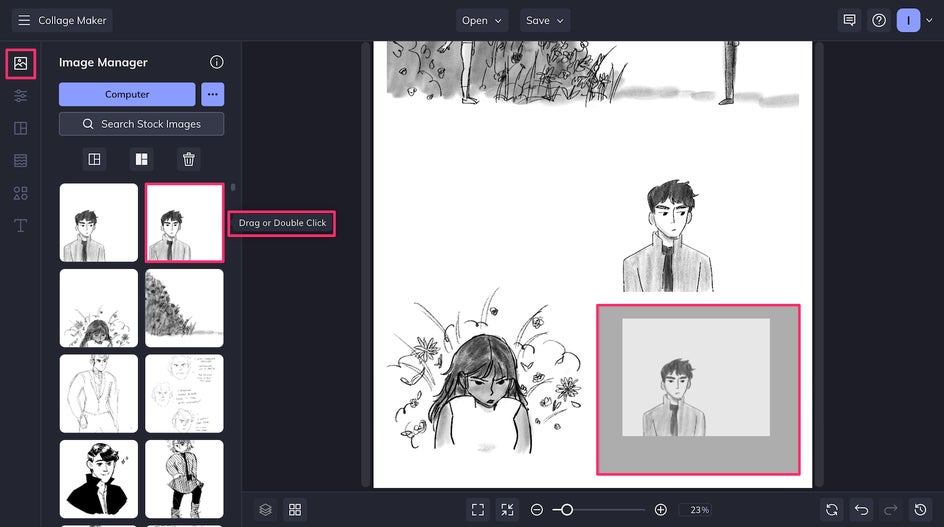
Task: Open the feedback comments icon
Action: (849, 20)
